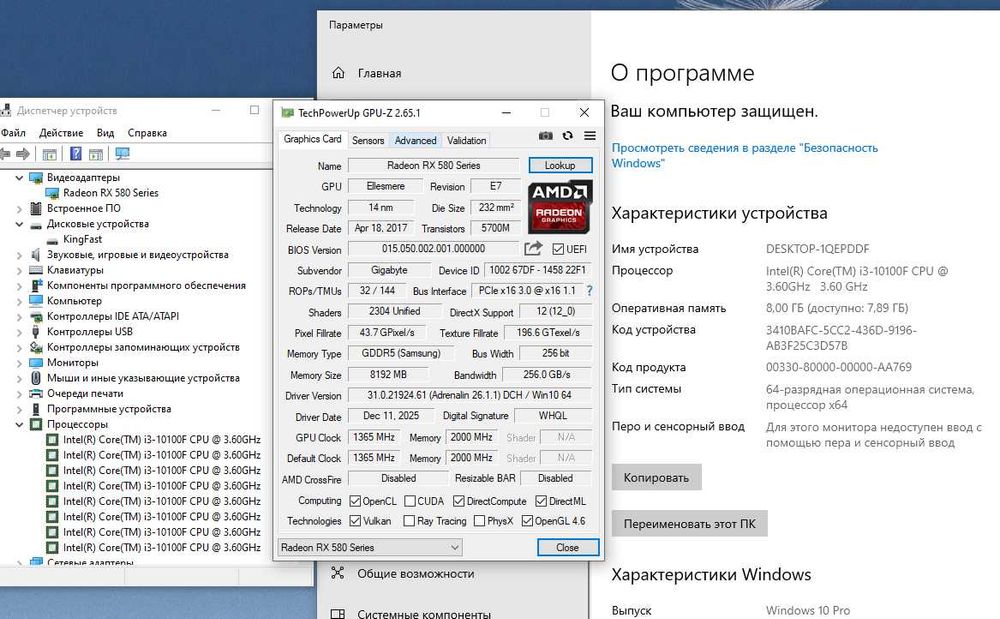The image size is (1000, 619).
Task: Click home icon next to Главная
Action: pos(338,73)
